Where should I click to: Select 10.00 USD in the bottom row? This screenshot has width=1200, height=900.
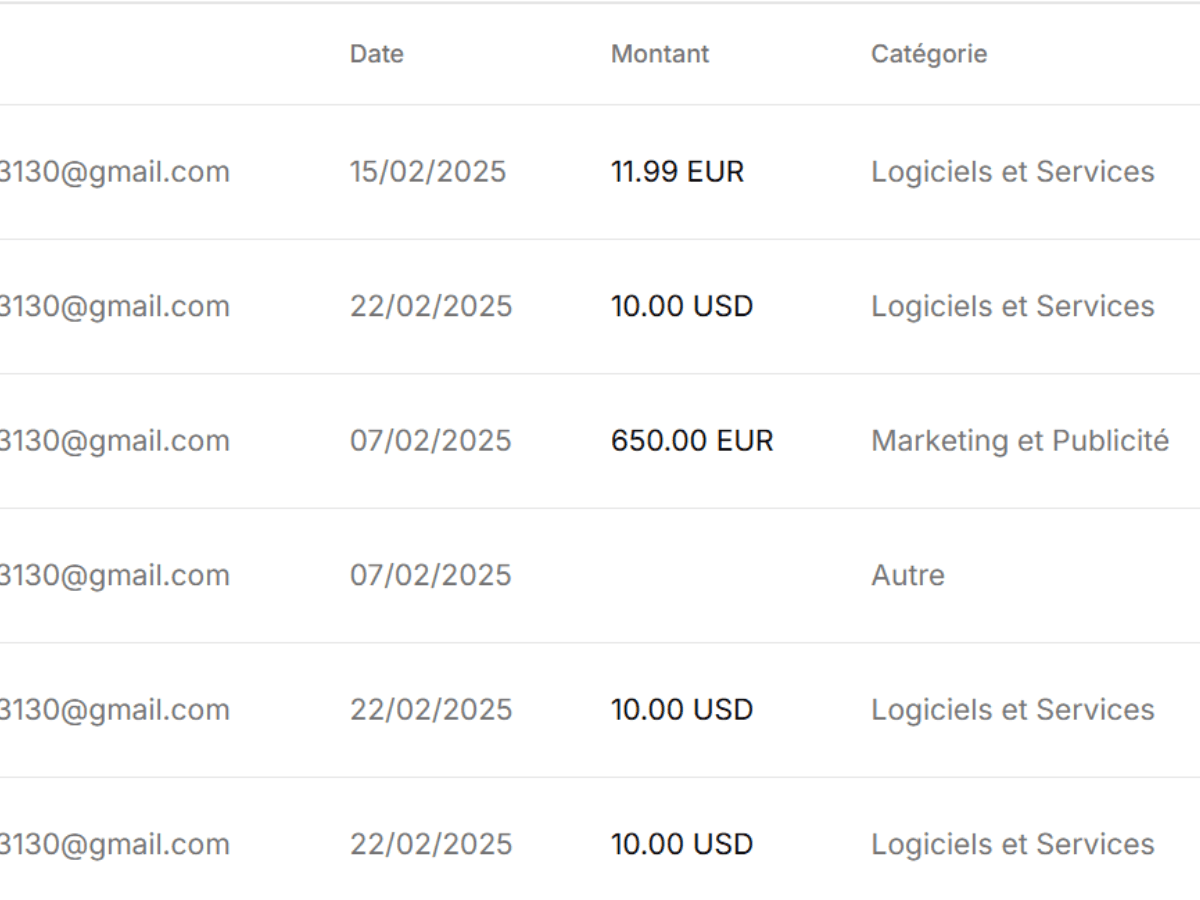click(682, 844)
